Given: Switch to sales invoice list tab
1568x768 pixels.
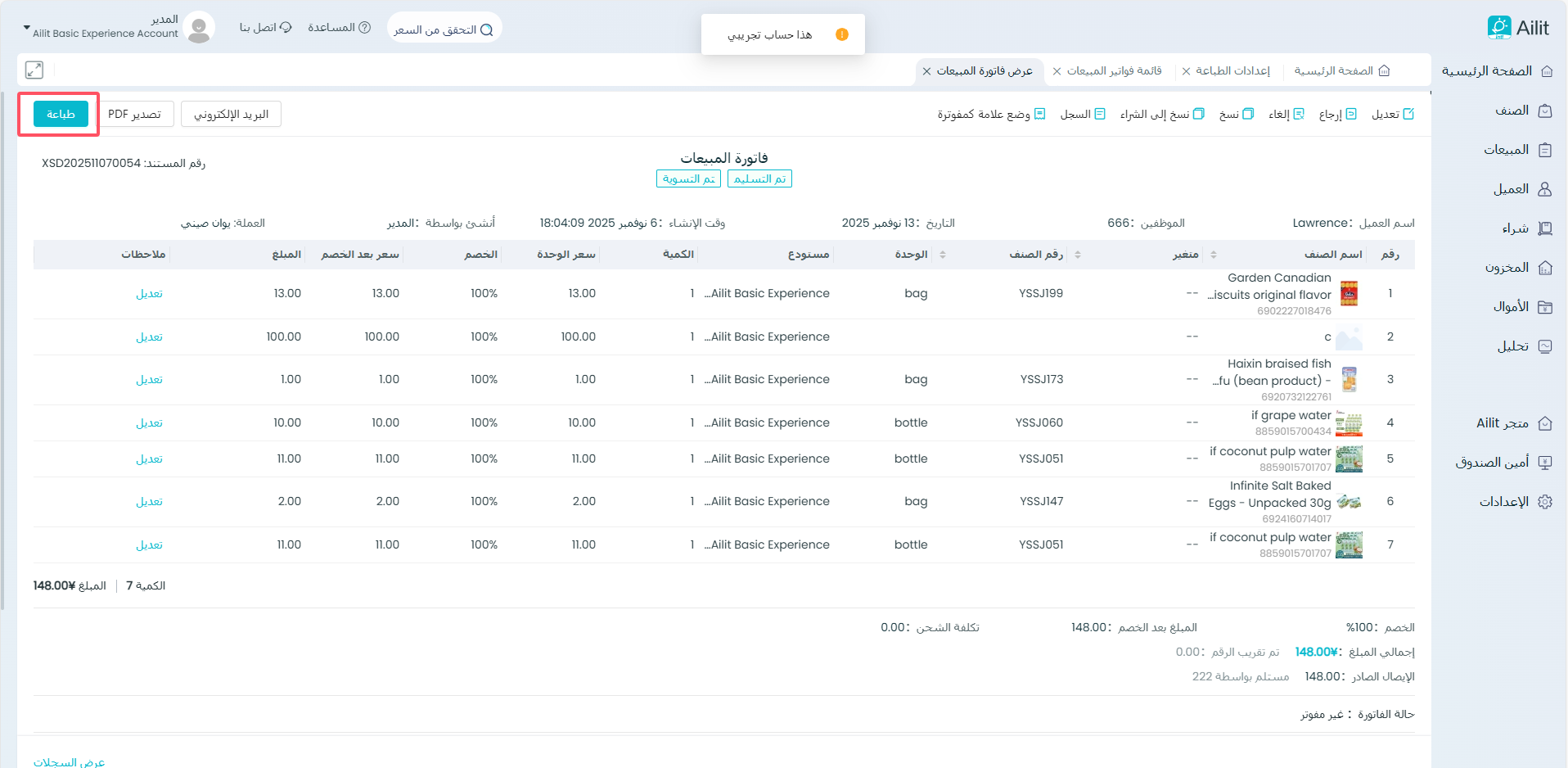Looking at the screenshot, I should coord(1114,71).
